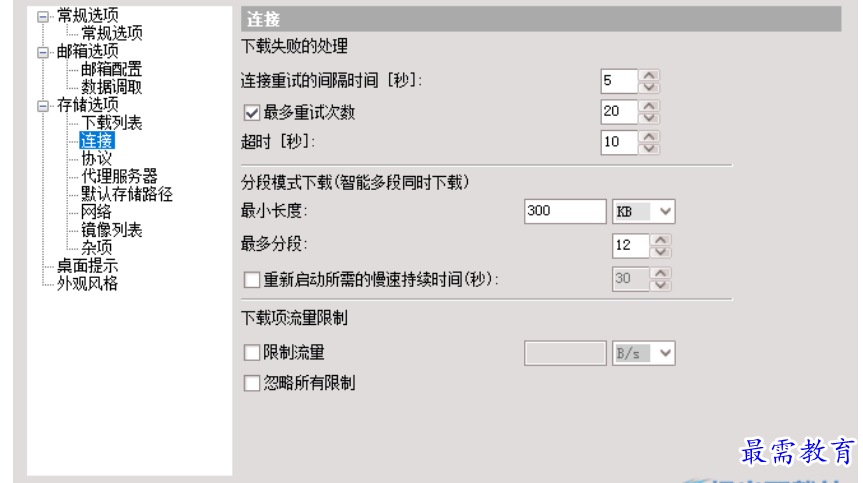The image size is (863, 483).
Task: Click the 最小长度 input field showing 300
Action: coord(565,211)
